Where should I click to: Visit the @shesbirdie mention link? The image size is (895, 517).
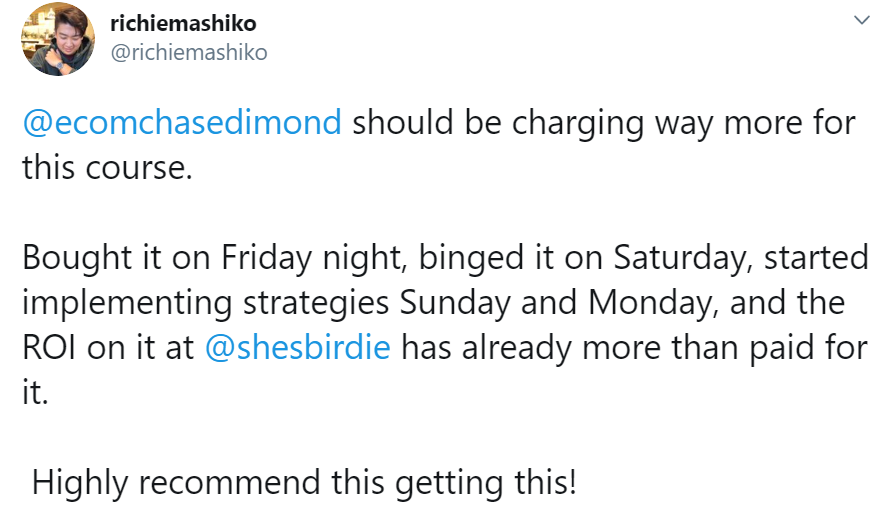point(297,347)
